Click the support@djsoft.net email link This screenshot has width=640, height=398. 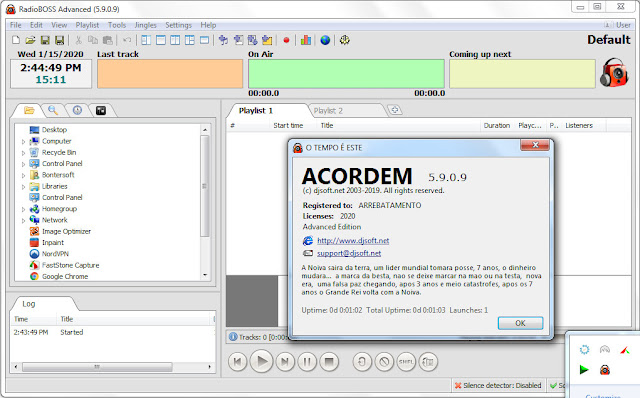coord(349,253)
